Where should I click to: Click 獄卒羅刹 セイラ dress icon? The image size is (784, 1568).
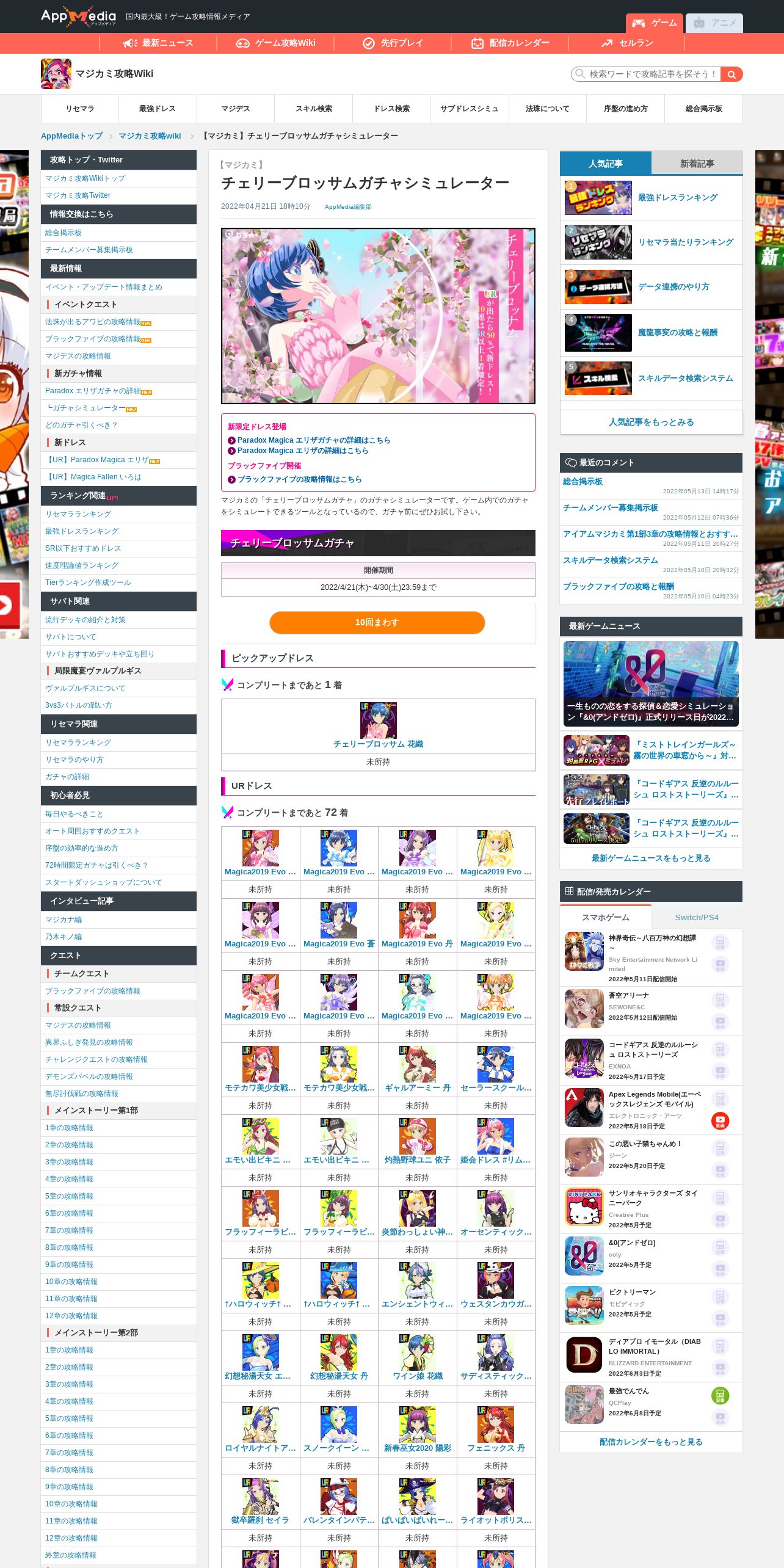tap(261, 1497)
